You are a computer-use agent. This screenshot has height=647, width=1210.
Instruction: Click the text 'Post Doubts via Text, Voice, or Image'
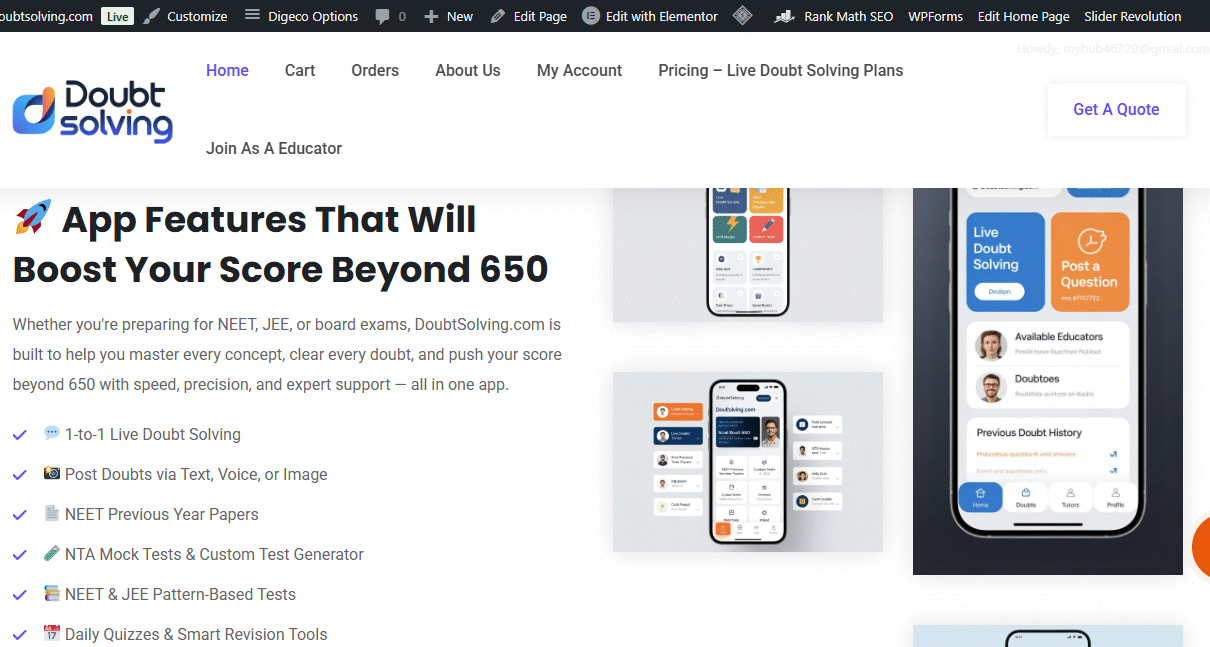(x=196, y=474)
